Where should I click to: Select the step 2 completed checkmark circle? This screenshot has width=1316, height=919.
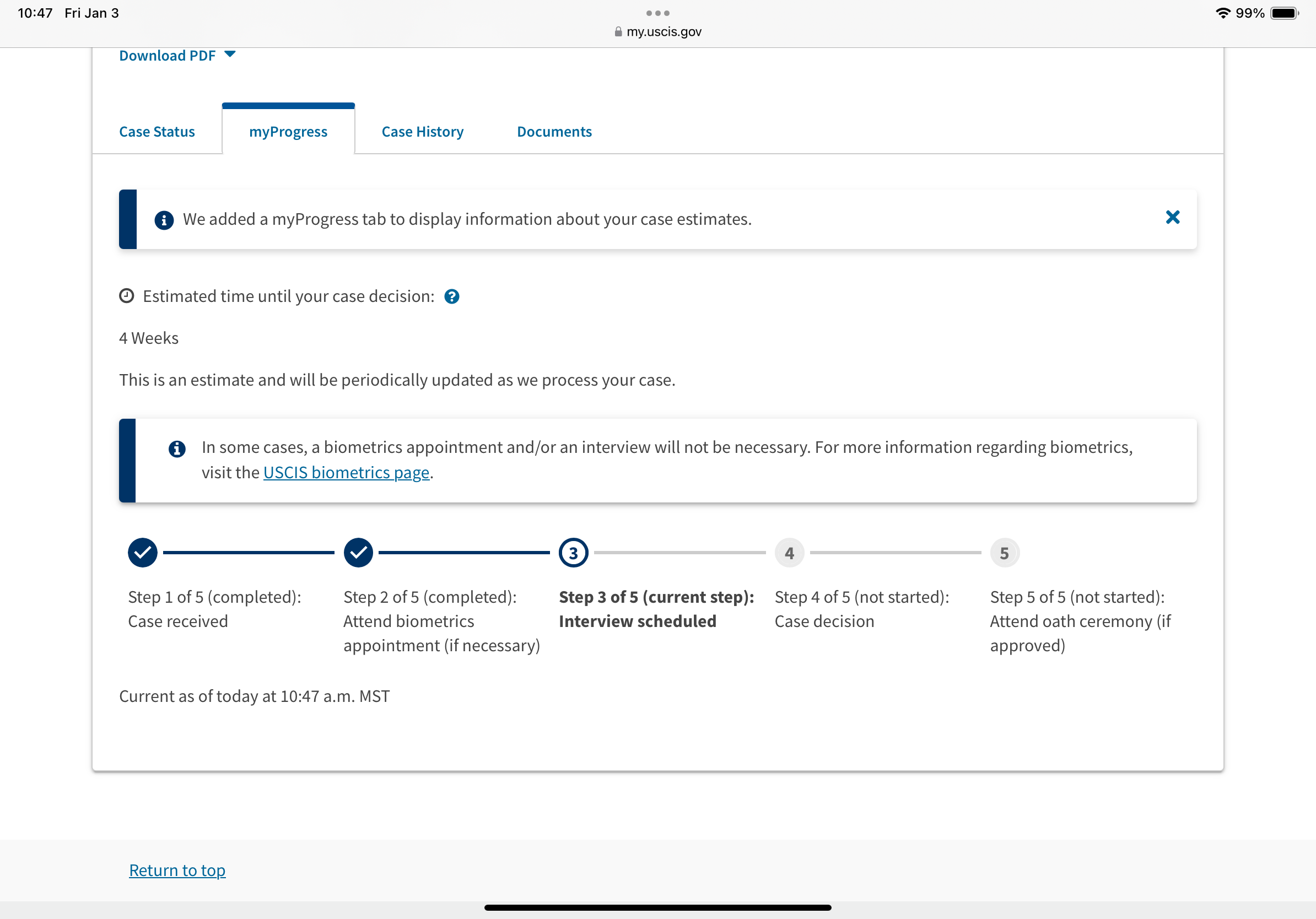tap(358, 553)
